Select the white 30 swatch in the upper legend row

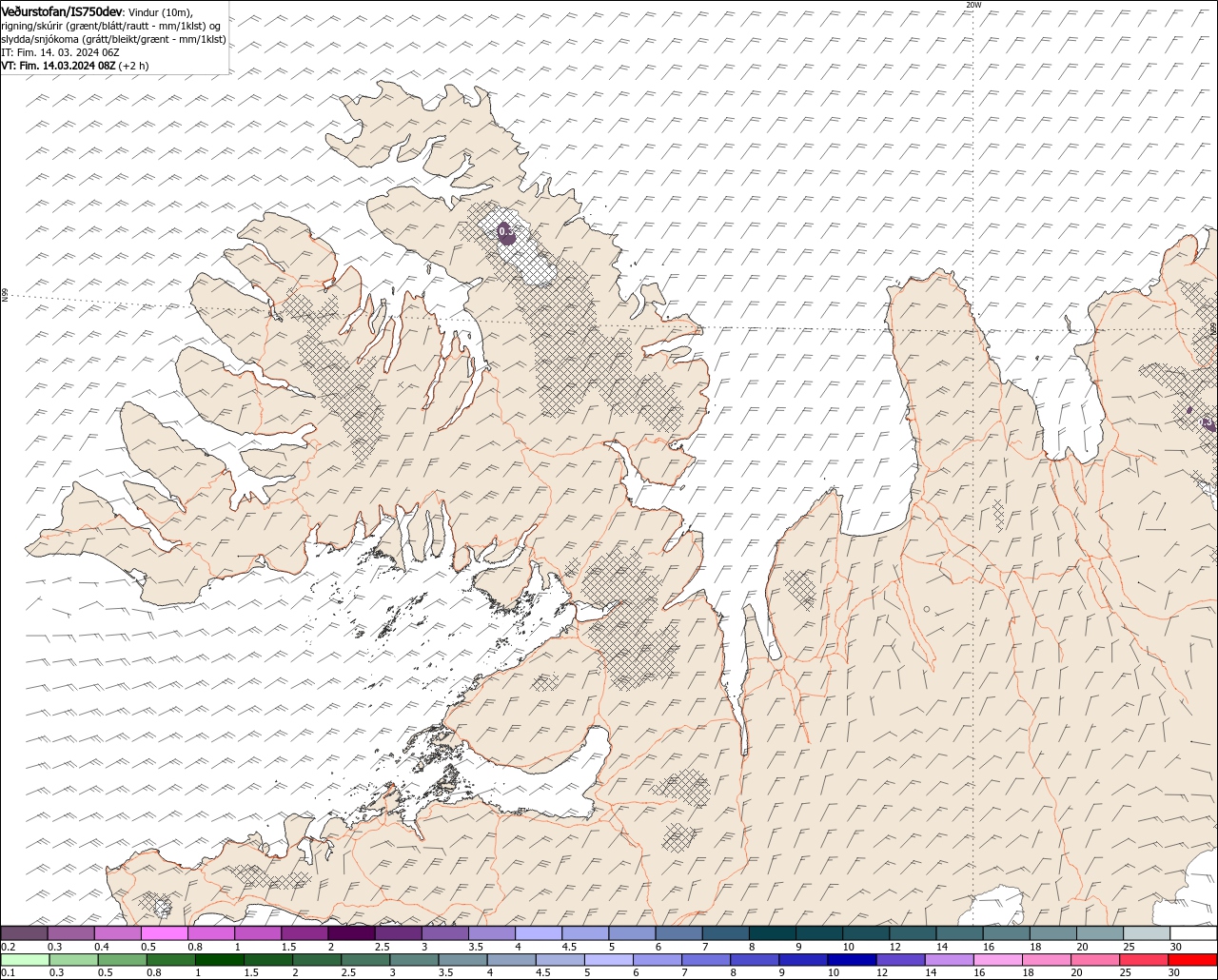point(1194,933)
